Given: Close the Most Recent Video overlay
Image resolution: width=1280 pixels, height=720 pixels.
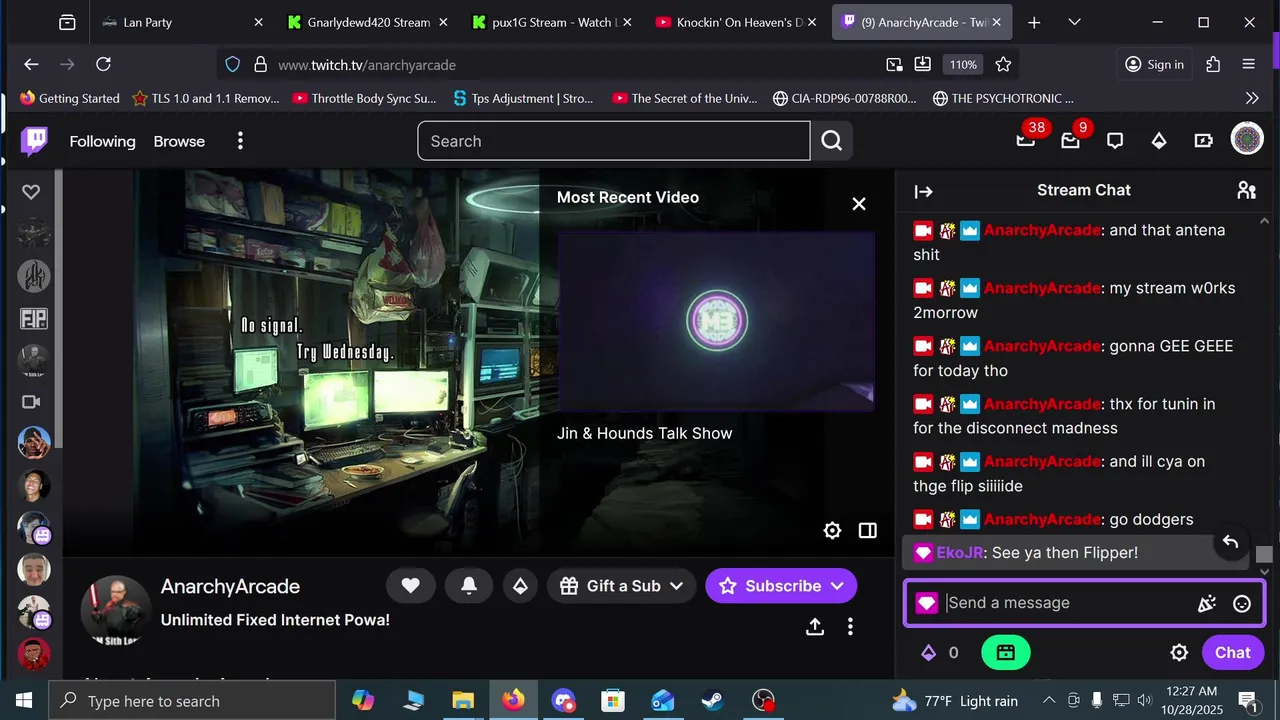Looking at the screenshot, I should pyautogui.click(x=859, y=204).
